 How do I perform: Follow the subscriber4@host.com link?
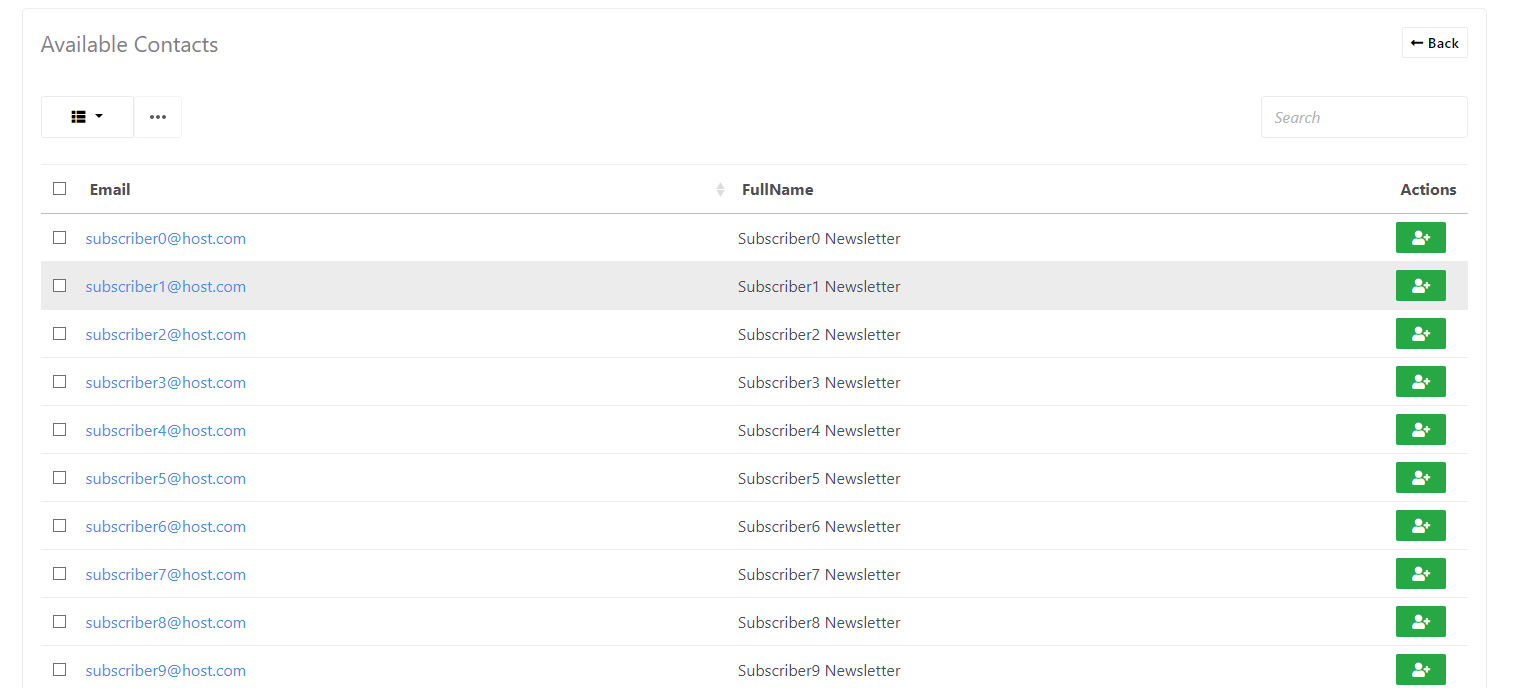(x=166, y=431)
